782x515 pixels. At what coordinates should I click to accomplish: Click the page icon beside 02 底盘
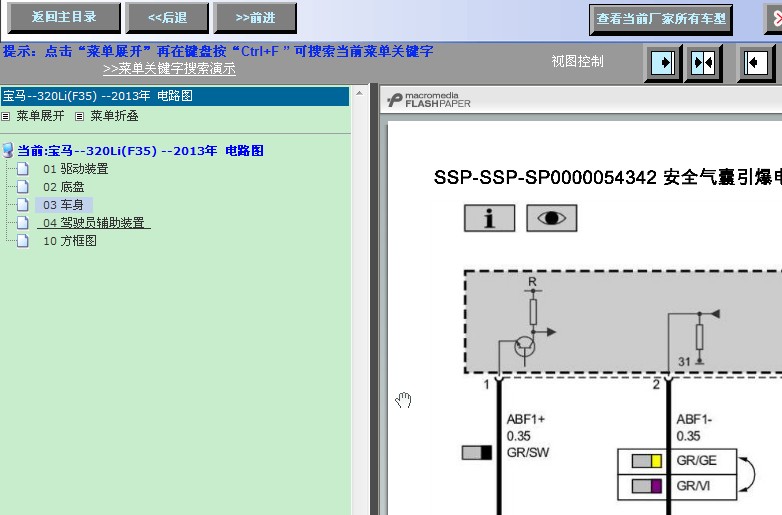pos(22,186)
